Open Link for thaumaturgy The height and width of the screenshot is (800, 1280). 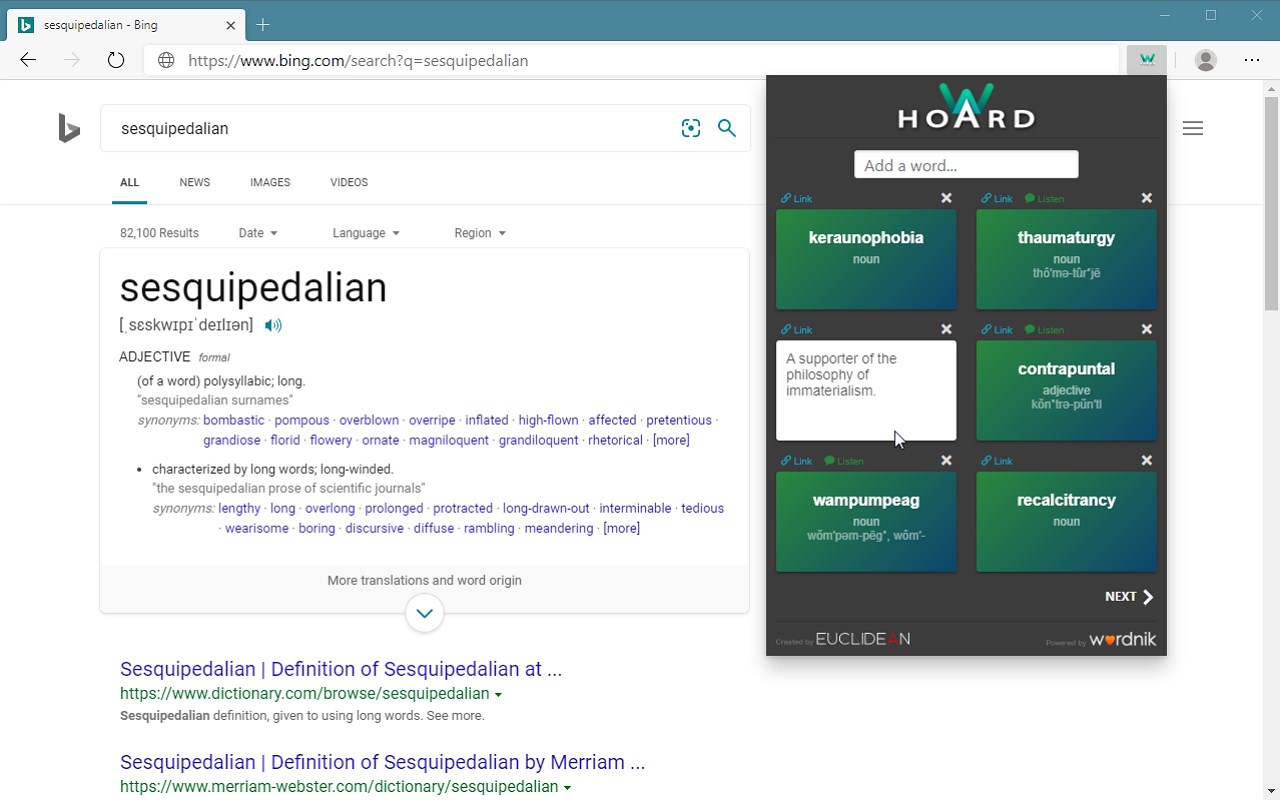click(x=997, y=199)
